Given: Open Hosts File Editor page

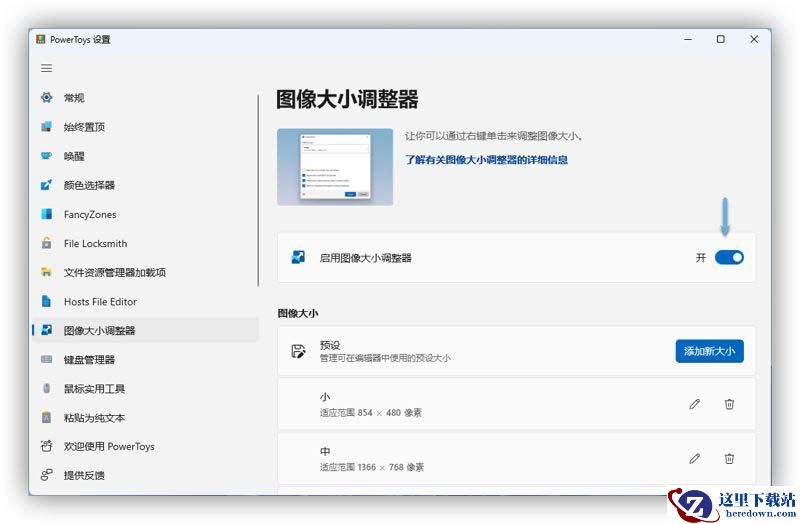Looking at the screenshot, I should pyautogui.click(x=145, y=301).
